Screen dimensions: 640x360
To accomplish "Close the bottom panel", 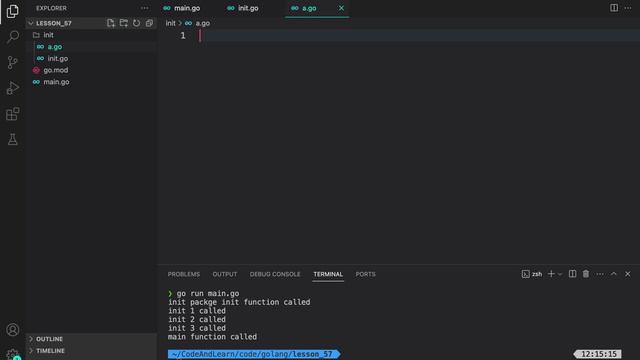I will pos(627,274).
